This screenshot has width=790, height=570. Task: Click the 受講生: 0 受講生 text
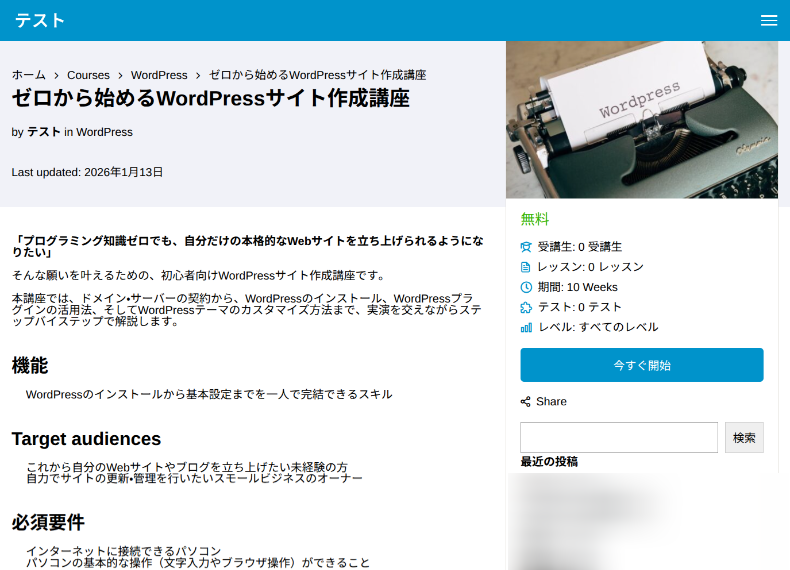click(579, 246)
